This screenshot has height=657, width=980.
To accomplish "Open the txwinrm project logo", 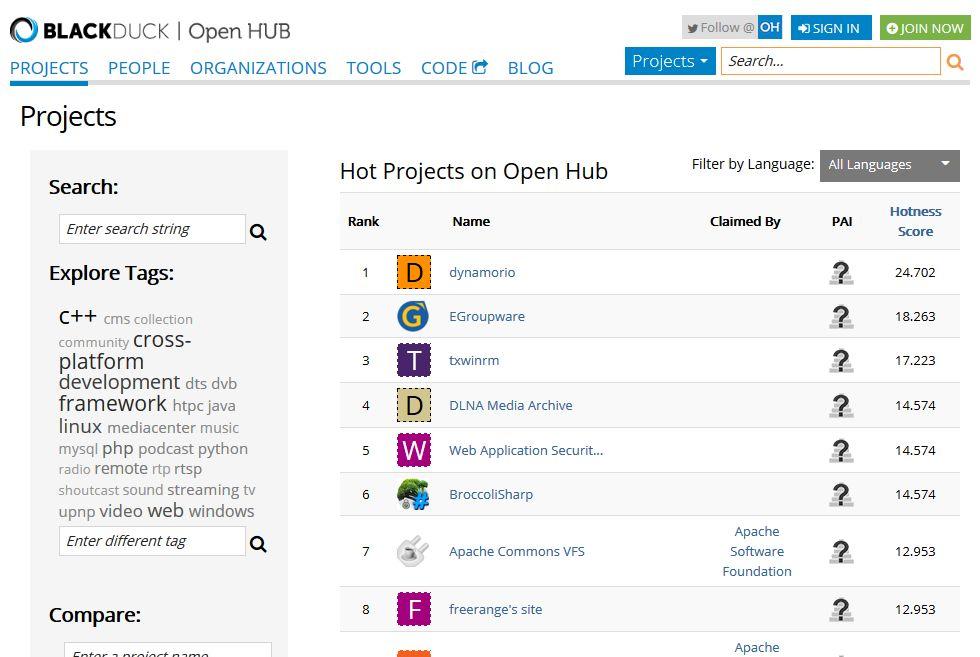I will (414, 360).
